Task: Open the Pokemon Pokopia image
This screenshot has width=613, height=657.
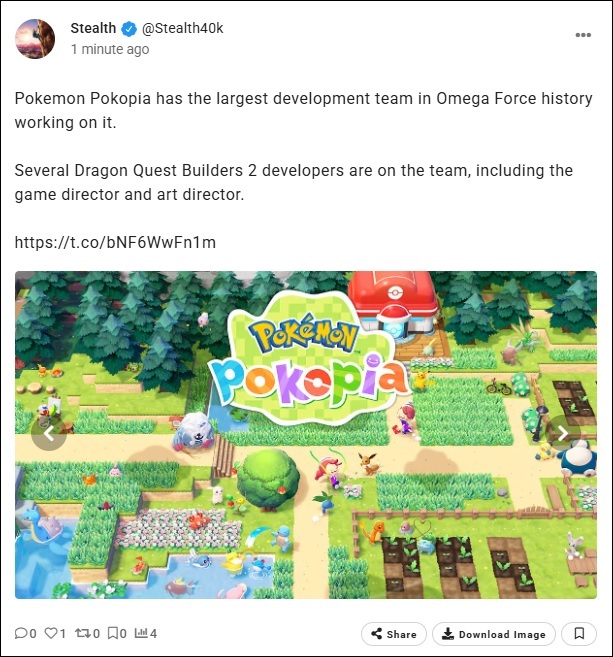Action: tap(306, 435)
